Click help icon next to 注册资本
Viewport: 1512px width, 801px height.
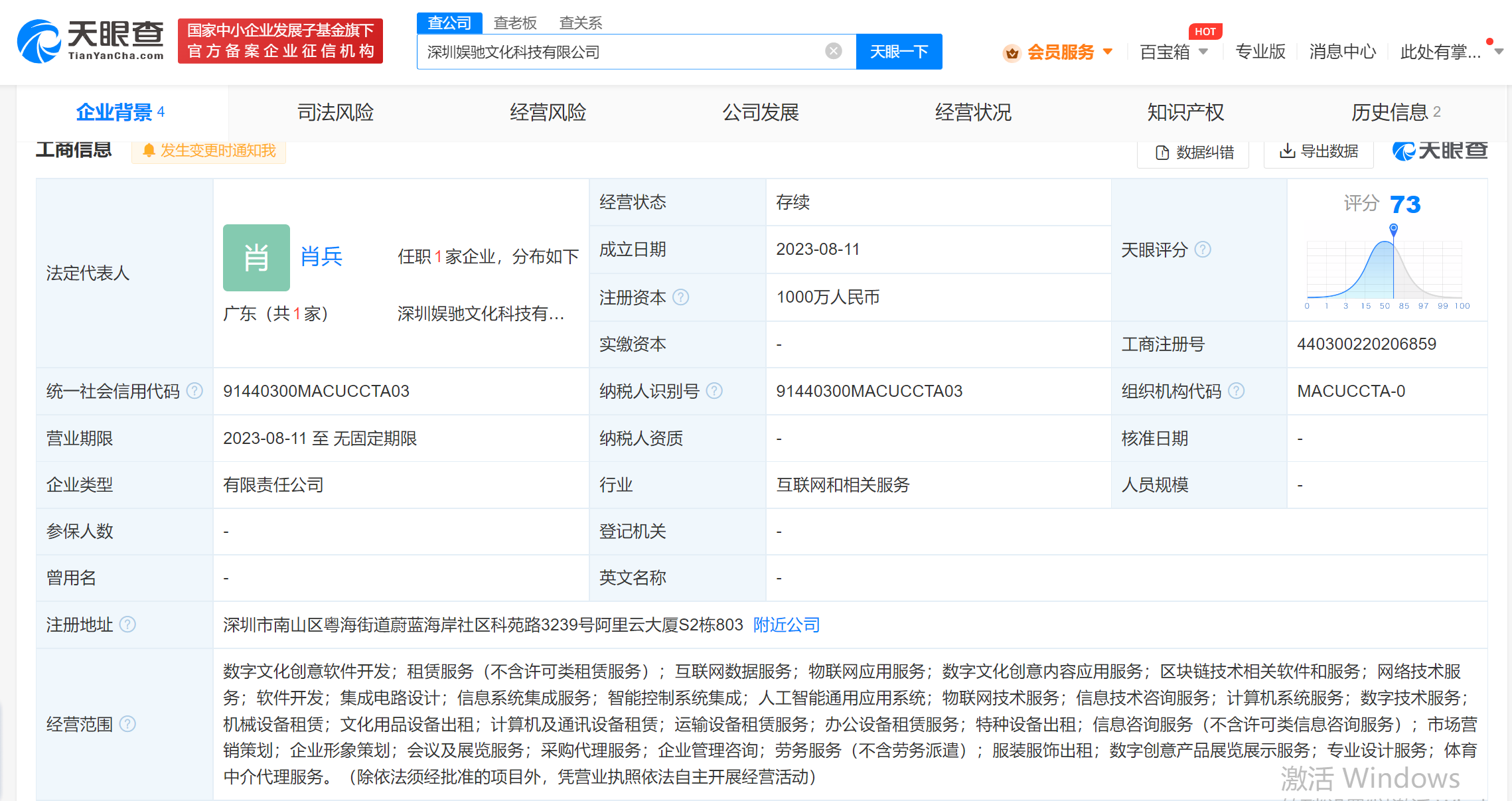point(681,297)
